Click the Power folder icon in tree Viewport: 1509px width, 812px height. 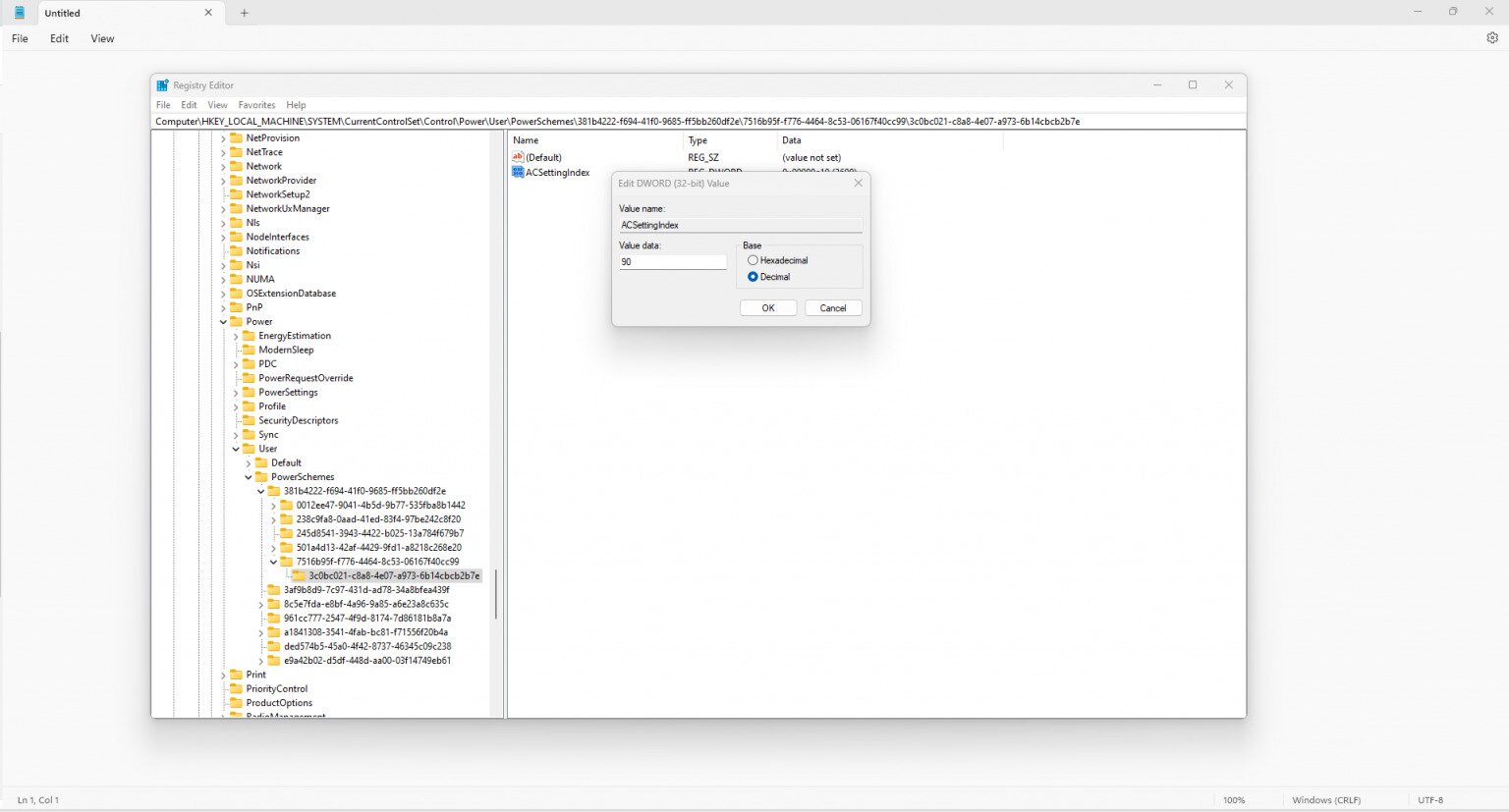pyautogui.click(x=236, y=322)
